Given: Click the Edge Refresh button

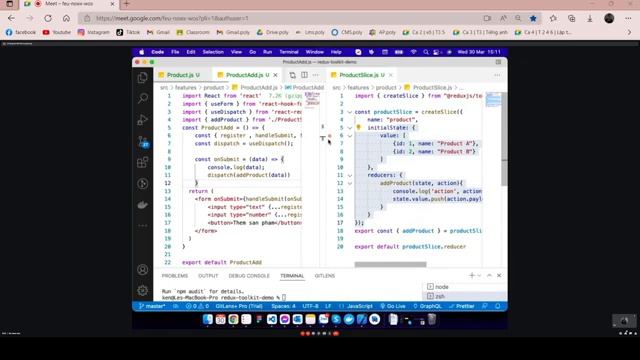Looking at the screenshot, I should click(x=48, y=18).
